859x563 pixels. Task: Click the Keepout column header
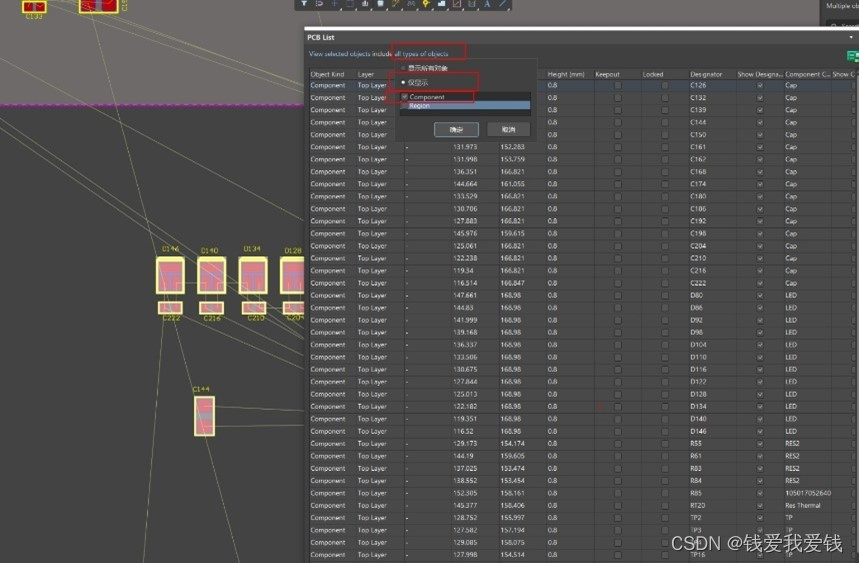point(608,74)
